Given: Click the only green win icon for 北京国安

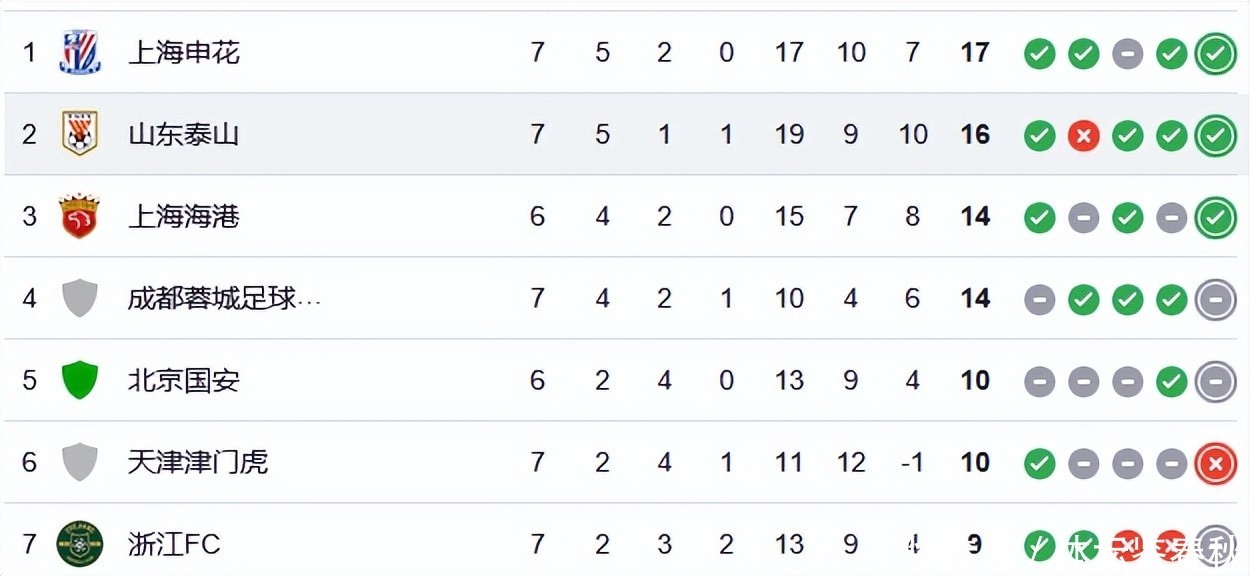Looking at the screenshot, I should coord(1171,381).
